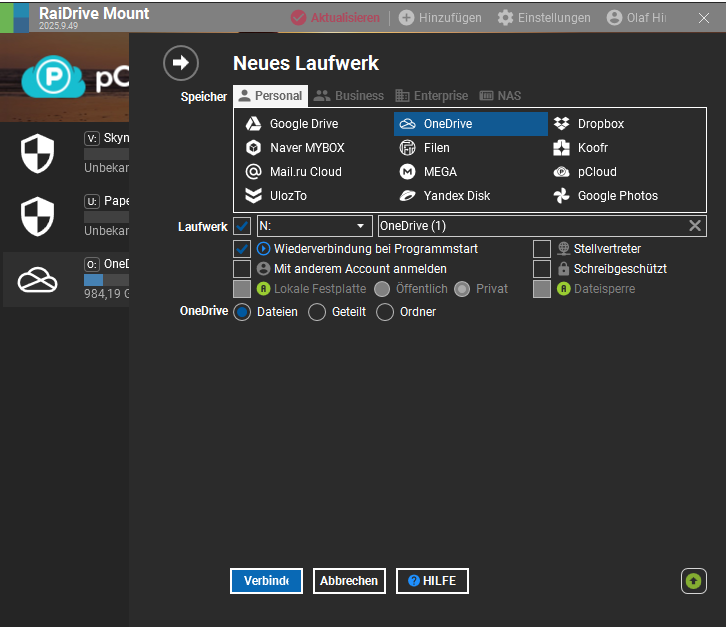Select the Ordner radio button
Viewport: 726px width, 627px height.
point(385,312)
